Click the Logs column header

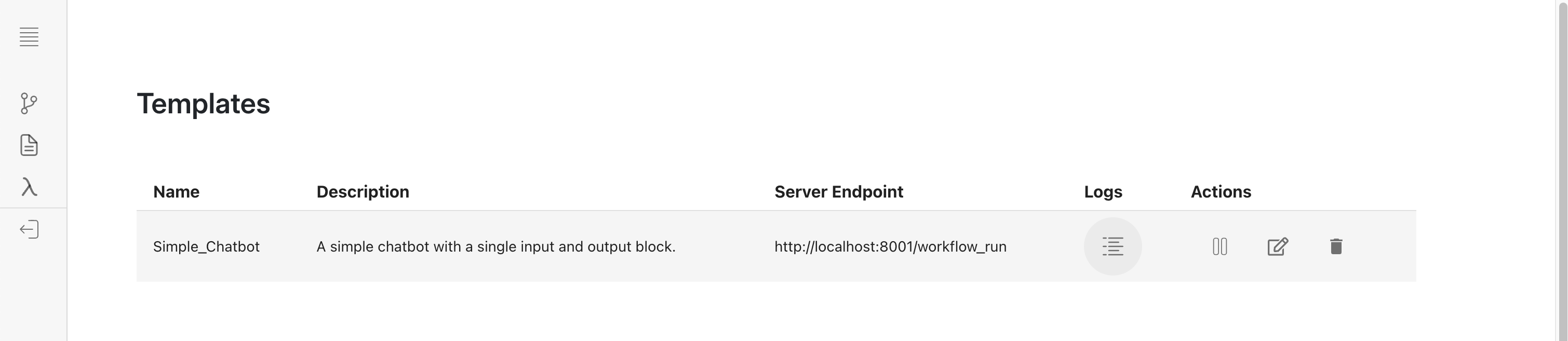click(x=1102, y=192)
